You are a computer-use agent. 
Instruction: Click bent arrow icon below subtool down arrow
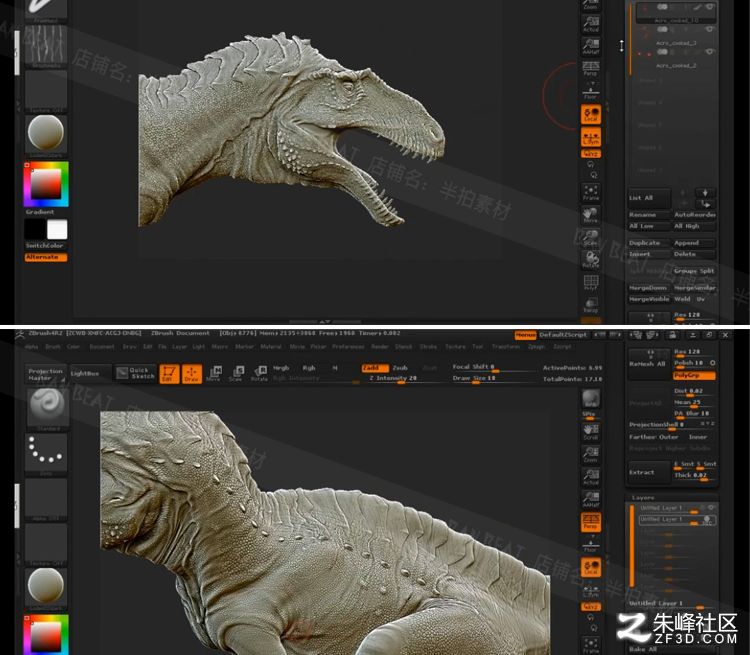pyautogui.click(x=705, y=204)
